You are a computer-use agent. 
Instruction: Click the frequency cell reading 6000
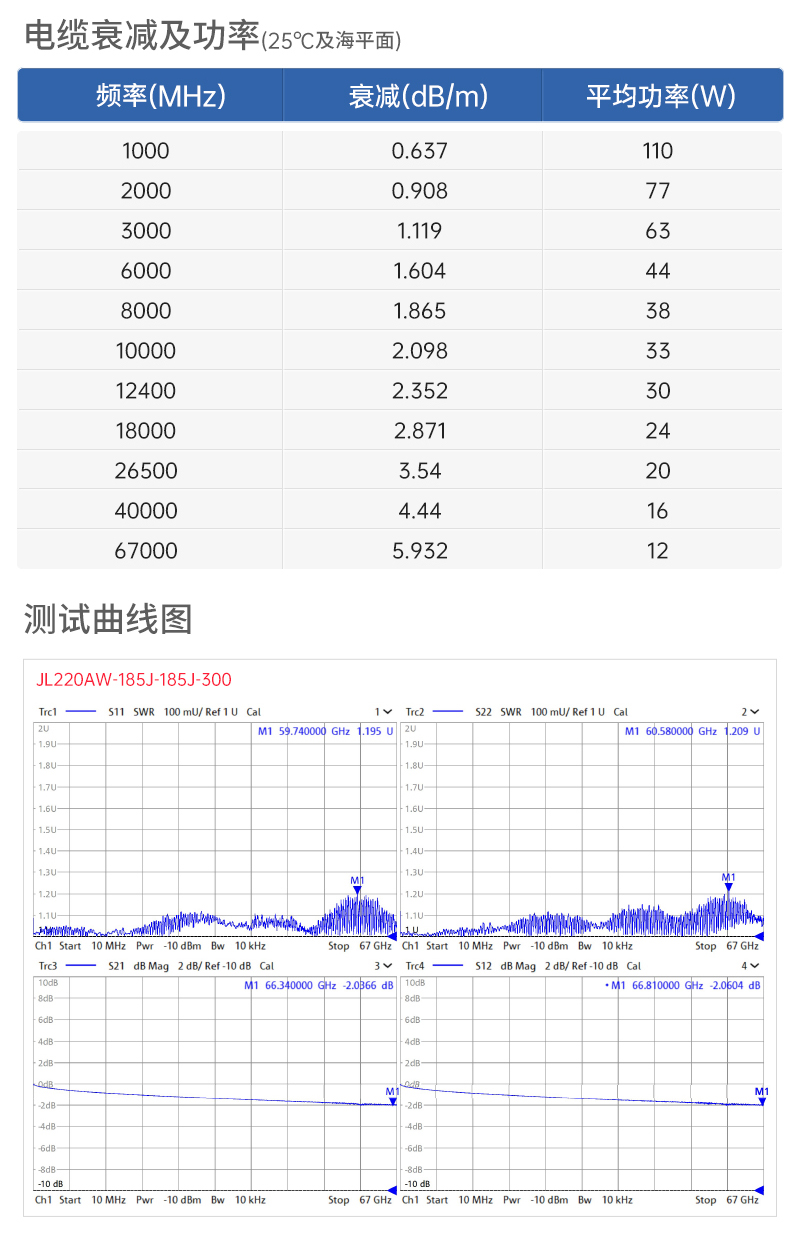(146, 271)
